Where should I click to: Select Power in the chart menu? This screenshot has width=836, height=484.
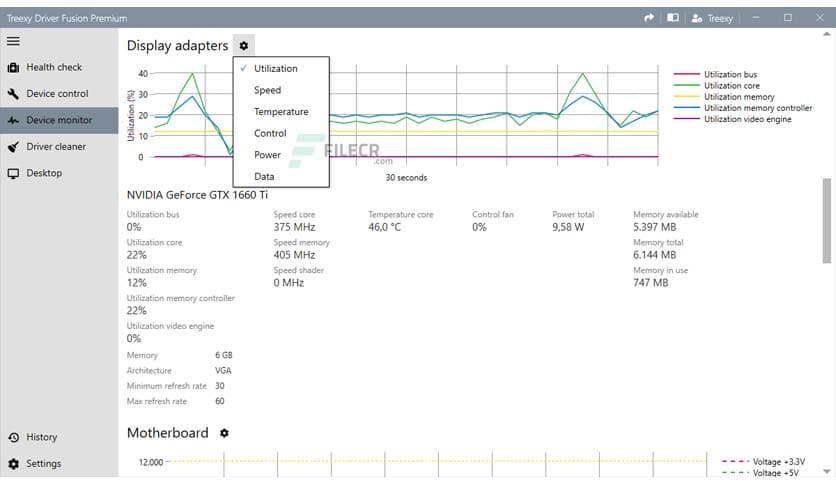(x=281, y=155)
